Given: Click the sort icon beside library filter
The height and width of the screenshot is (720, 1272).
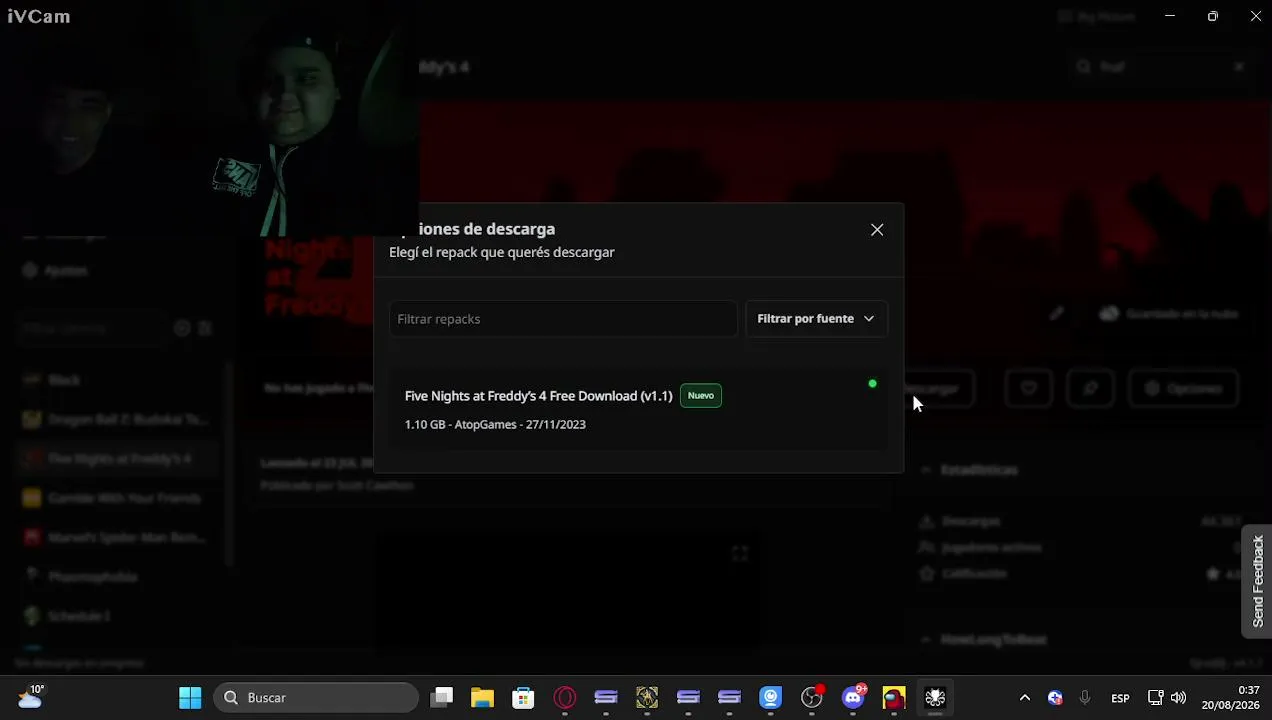Looking at the screenshot, I should tap(205, 328).
